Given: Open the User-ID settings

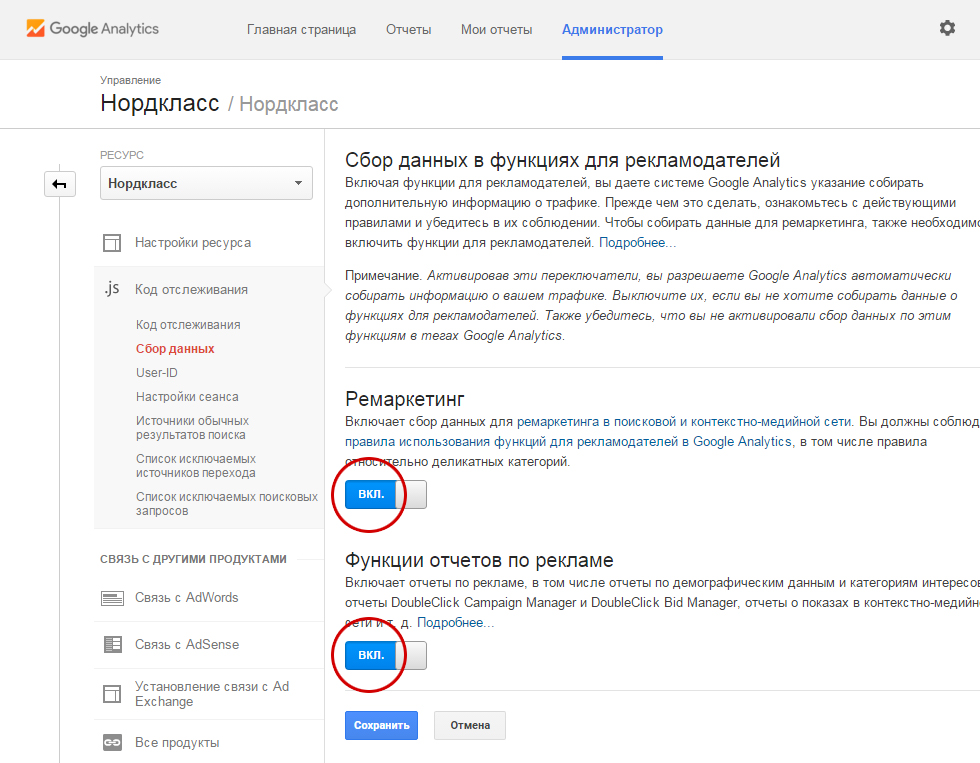Looking at the screenshot, I should pos(157,372).
